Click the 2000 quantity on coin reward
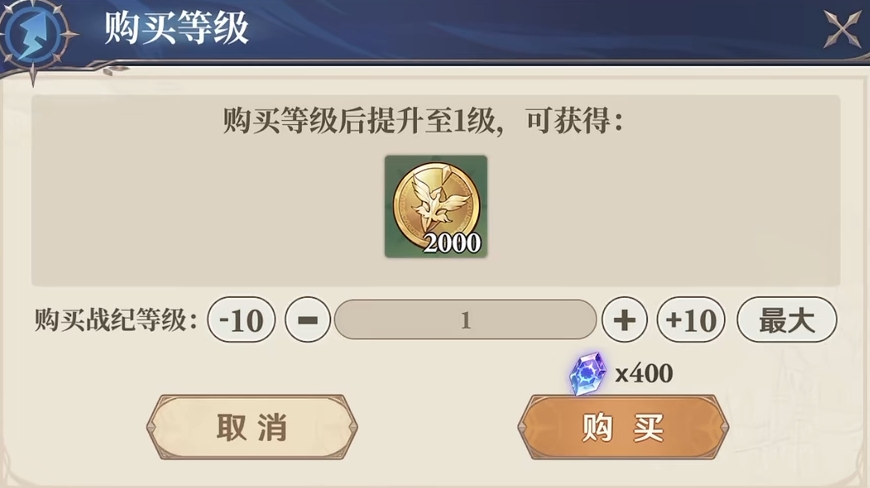The width and height of the screenshot is (870, 488). pos(452,243)
